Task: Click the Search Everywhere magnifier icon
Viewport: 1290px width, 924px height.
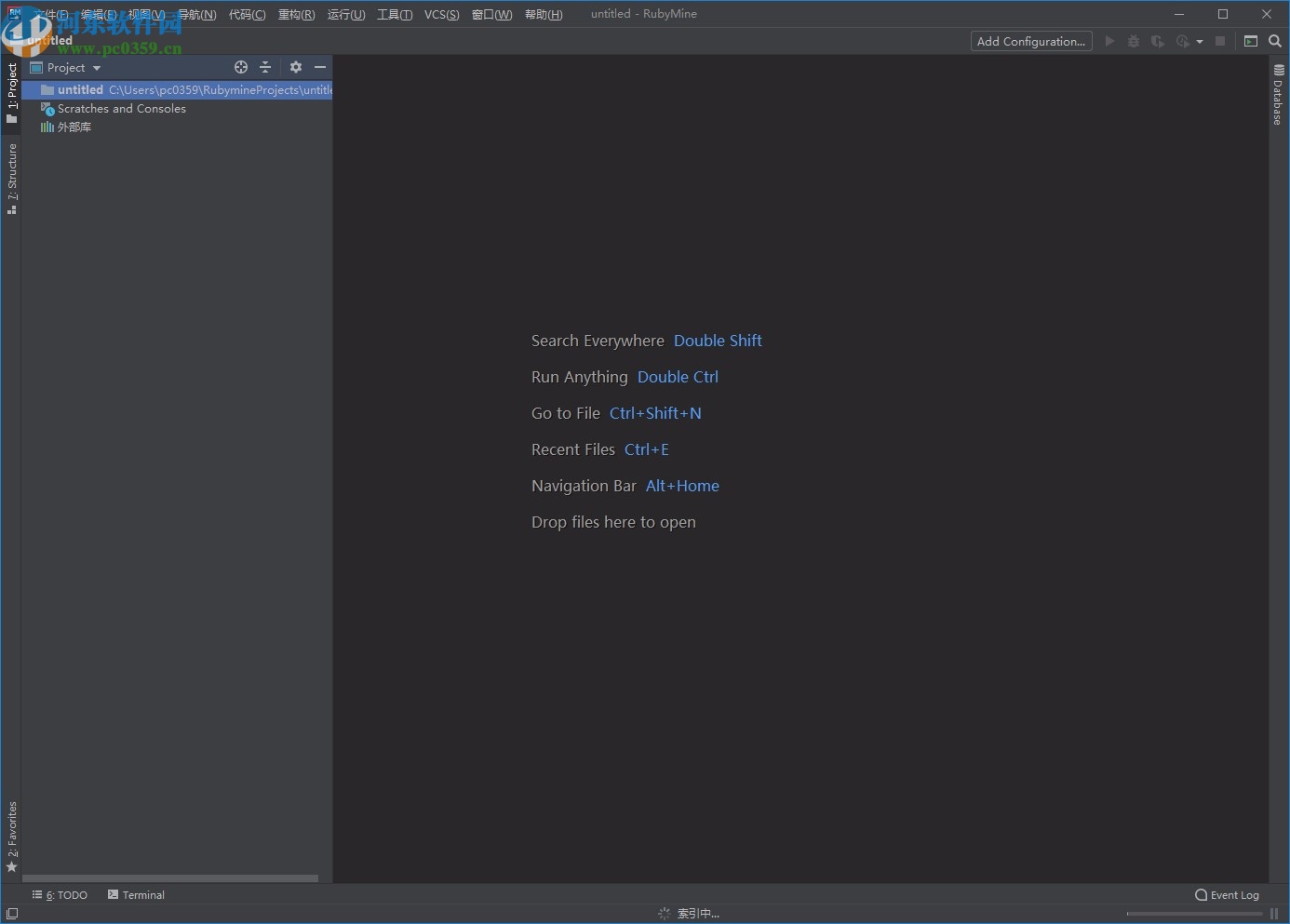Action: [1275, 41]
